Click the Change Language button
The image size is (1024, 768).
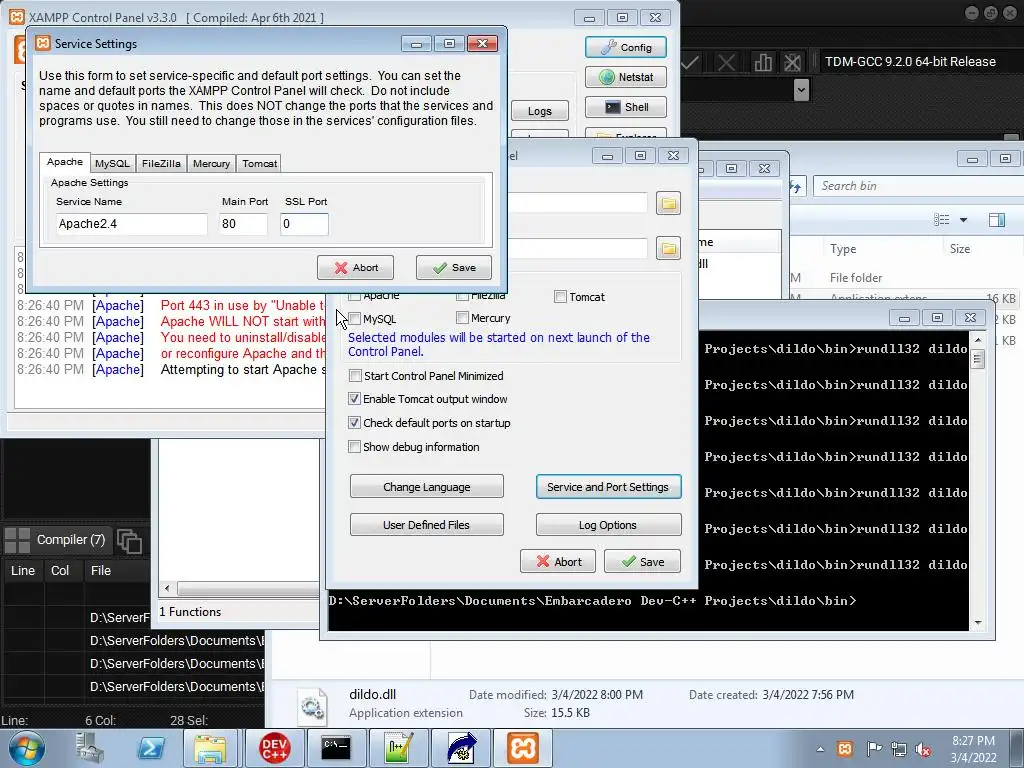[426, 487]
